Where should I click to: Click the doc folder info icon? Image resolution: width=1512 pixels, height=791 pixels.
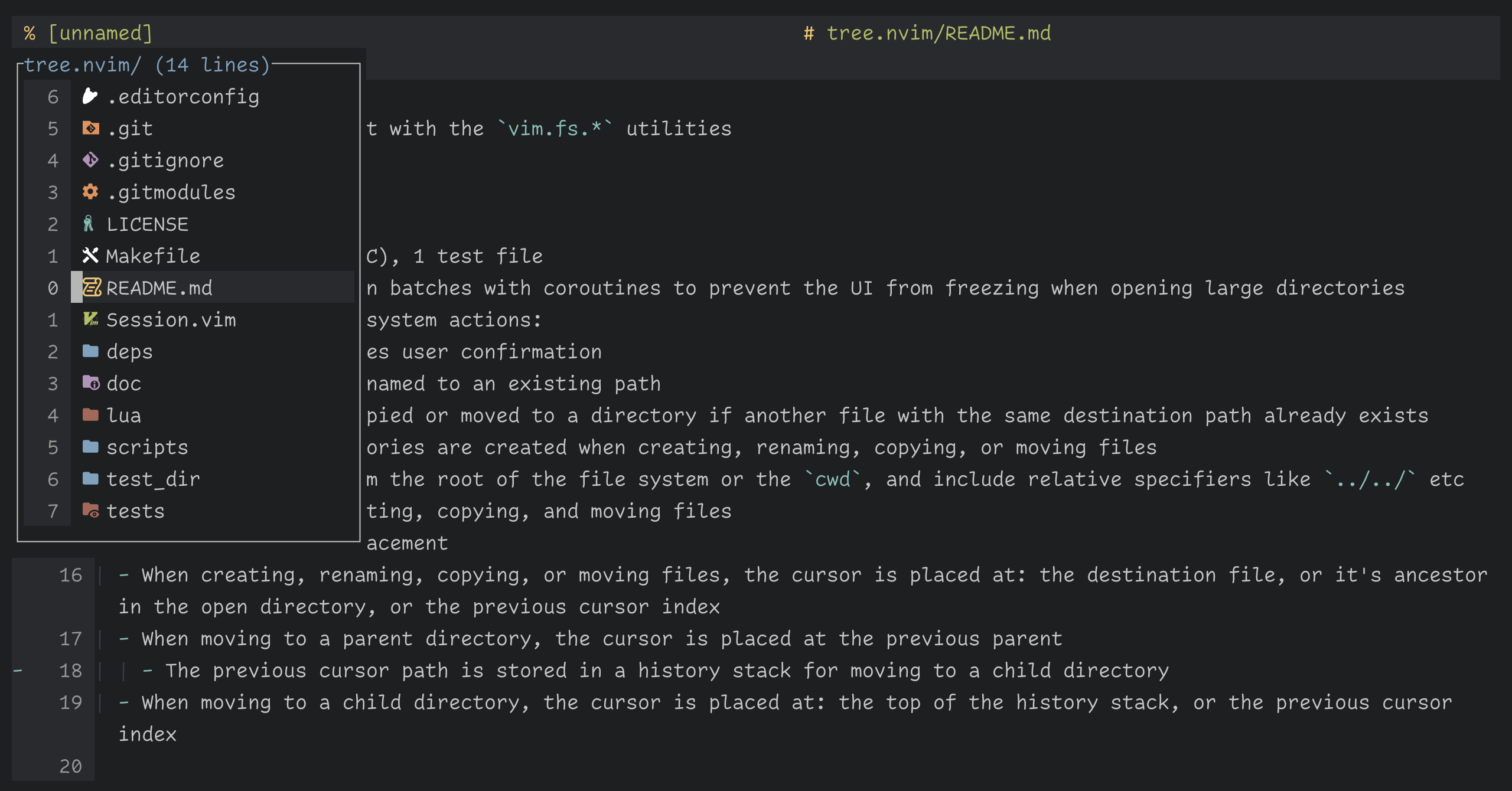pos(90,383)
